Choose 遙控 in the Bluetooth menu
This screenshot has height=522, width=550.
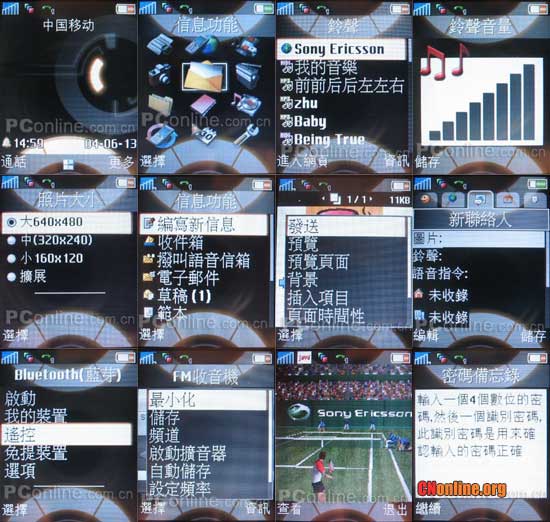(x=67, y=434)
